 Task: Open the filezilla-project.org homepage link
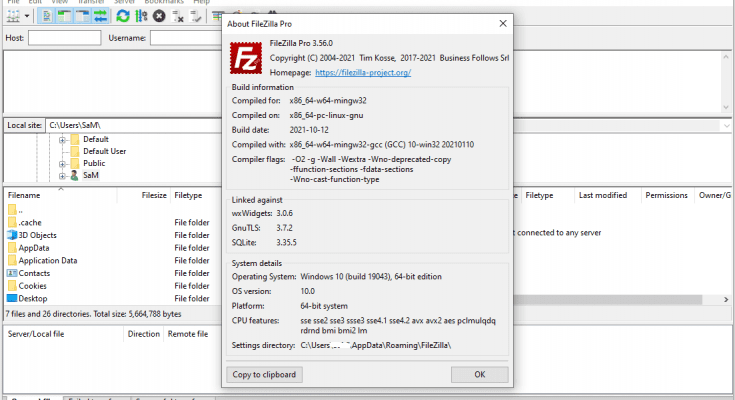363,73
